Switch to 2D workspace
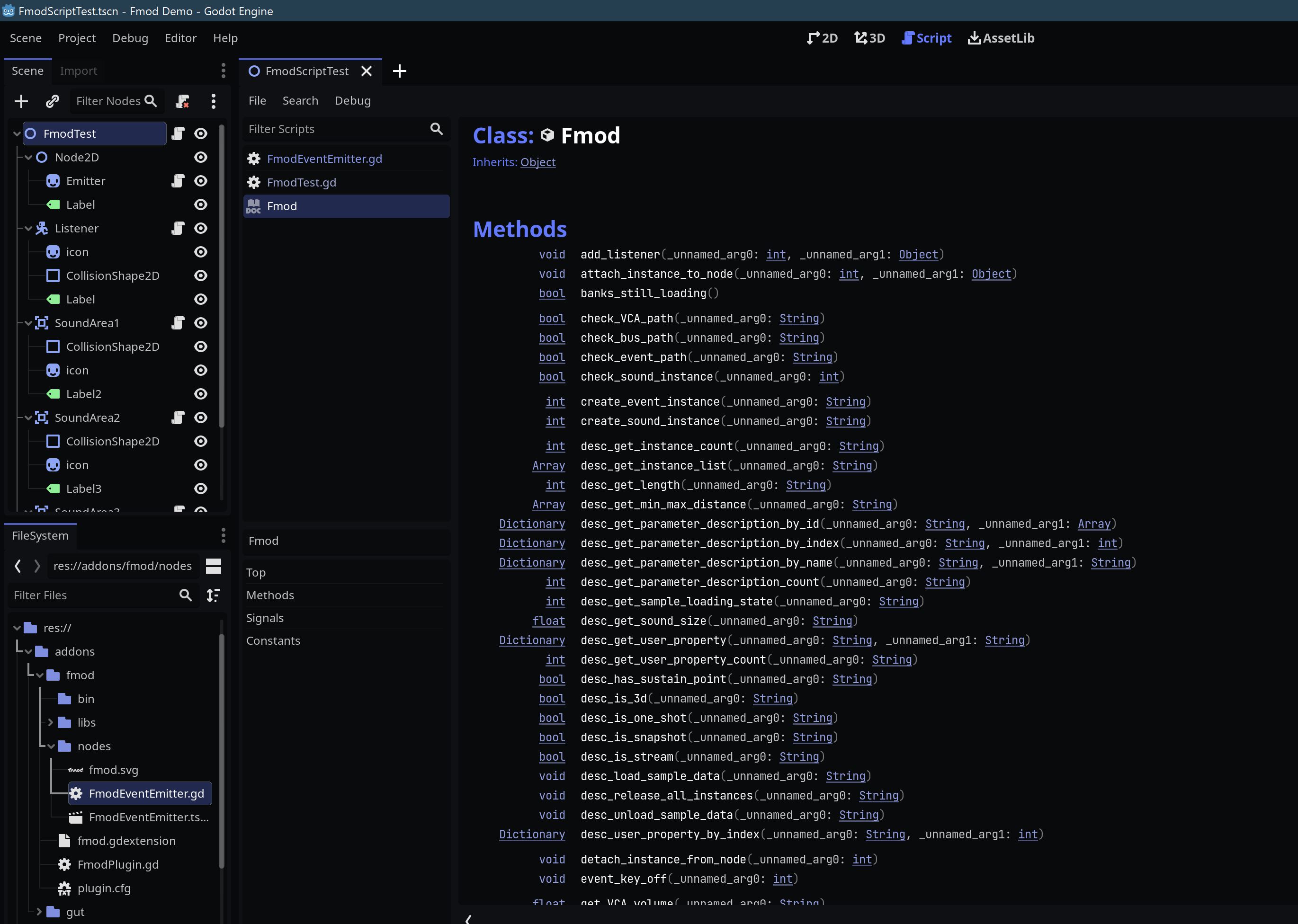Image resolution: width=1298 pixels, height=924 pixels. coord(822,38)
